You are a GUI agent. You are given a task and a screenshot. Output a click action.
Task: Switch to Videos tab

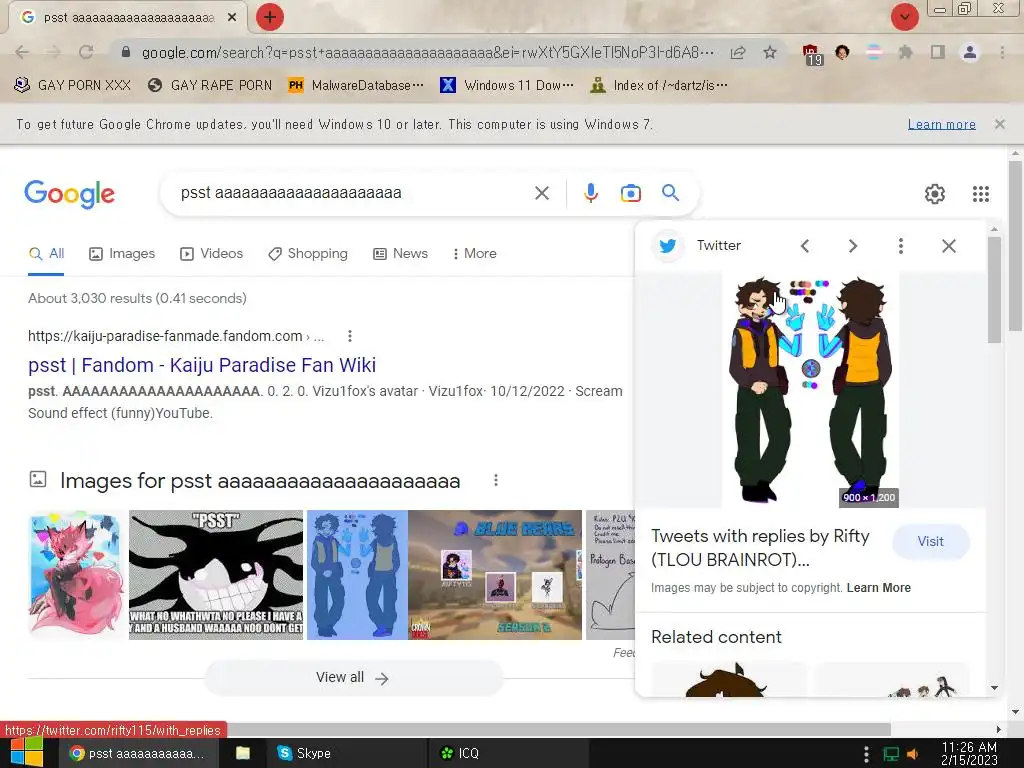212,253
